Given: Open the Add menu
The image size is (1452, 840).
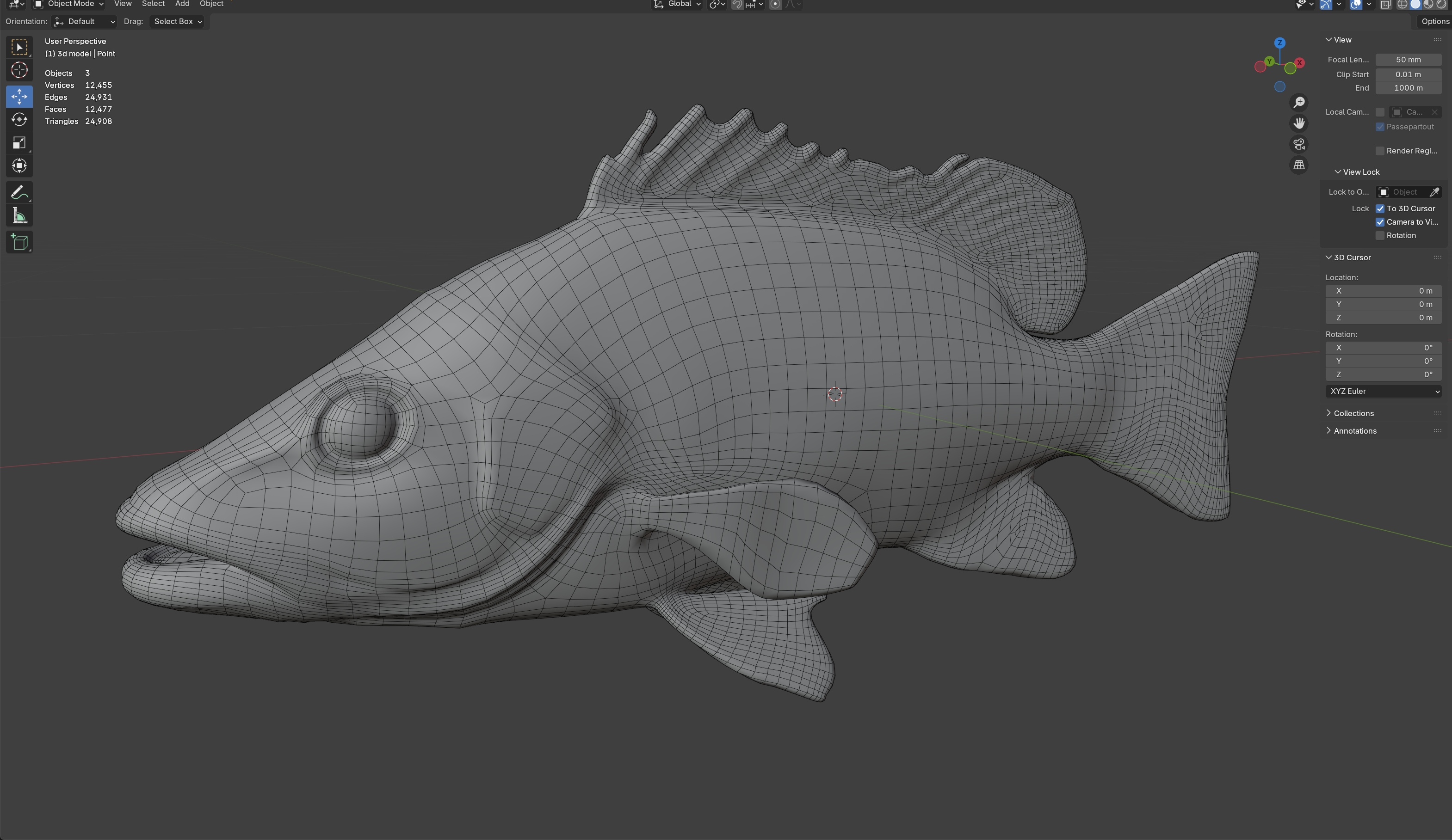Looking at the screenshot, I should point(182,4).
